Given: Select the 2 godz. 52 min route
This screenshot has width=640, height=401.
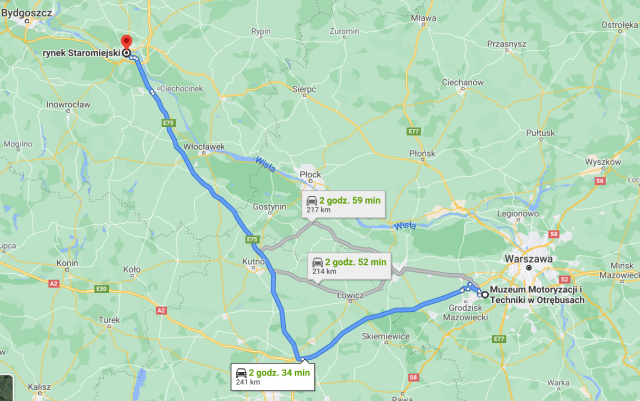Looking at the screenshot, I should (x=349, y=266).
